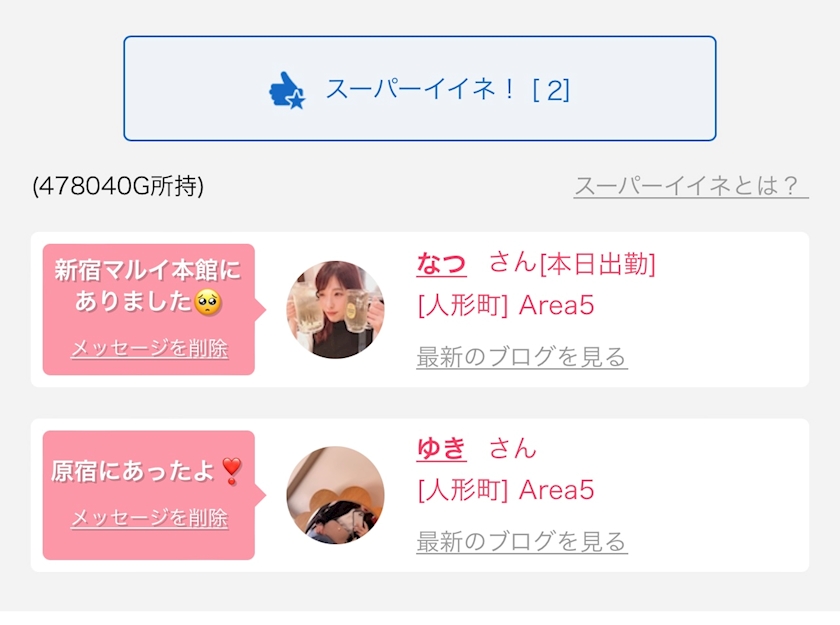Open the スーパーイイネとは？ help link
This screenshot has height=625, width=840.
[x=690, y=186]
